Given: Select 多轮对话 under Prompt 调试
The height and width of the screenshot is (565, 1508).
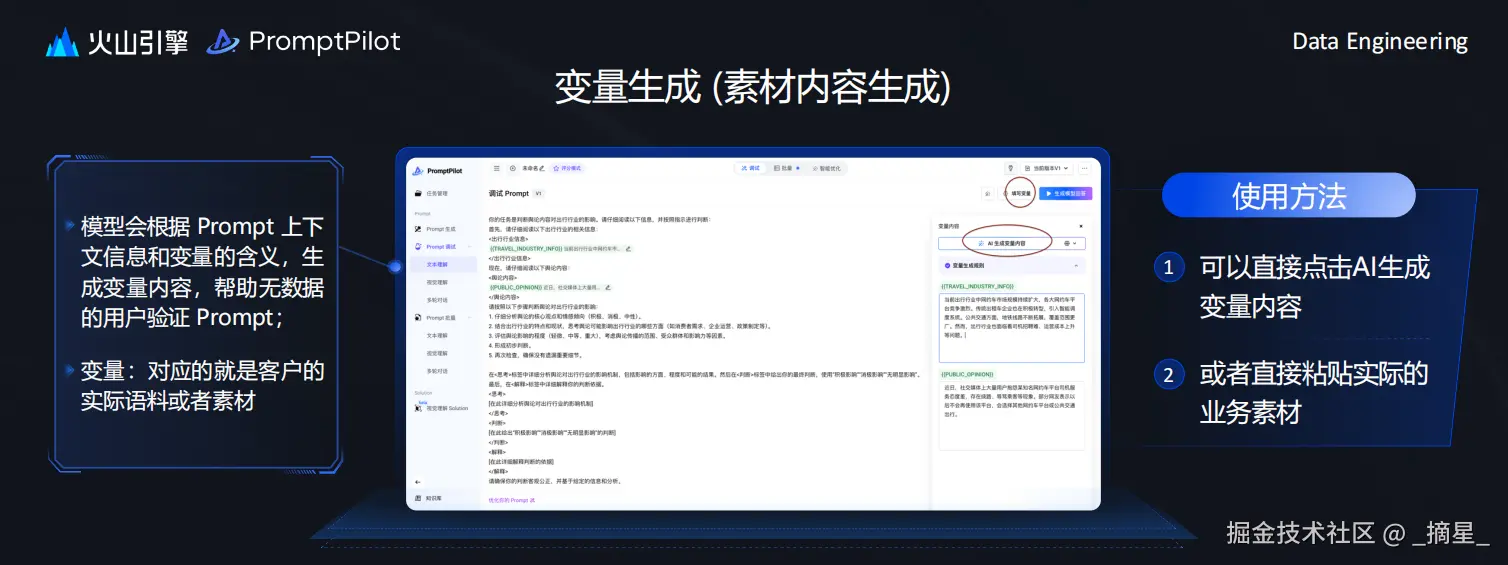Looking at the screenshot, I should pos(437,299).
